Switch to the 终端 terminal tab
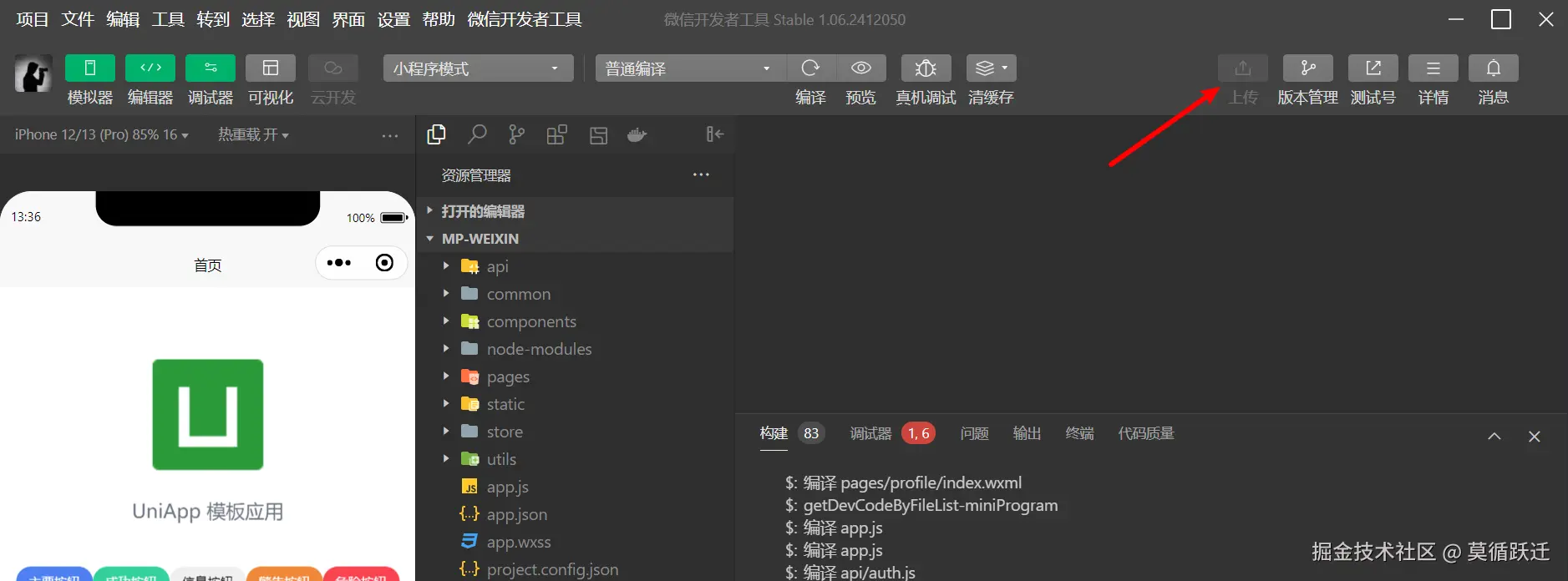 pos(1079,433)
